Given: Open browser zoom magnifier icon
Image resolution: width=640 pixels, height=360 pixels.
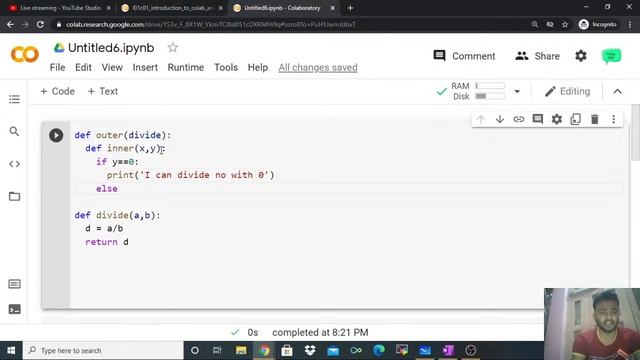Looking at the screenshot, I should coord(535,24).
